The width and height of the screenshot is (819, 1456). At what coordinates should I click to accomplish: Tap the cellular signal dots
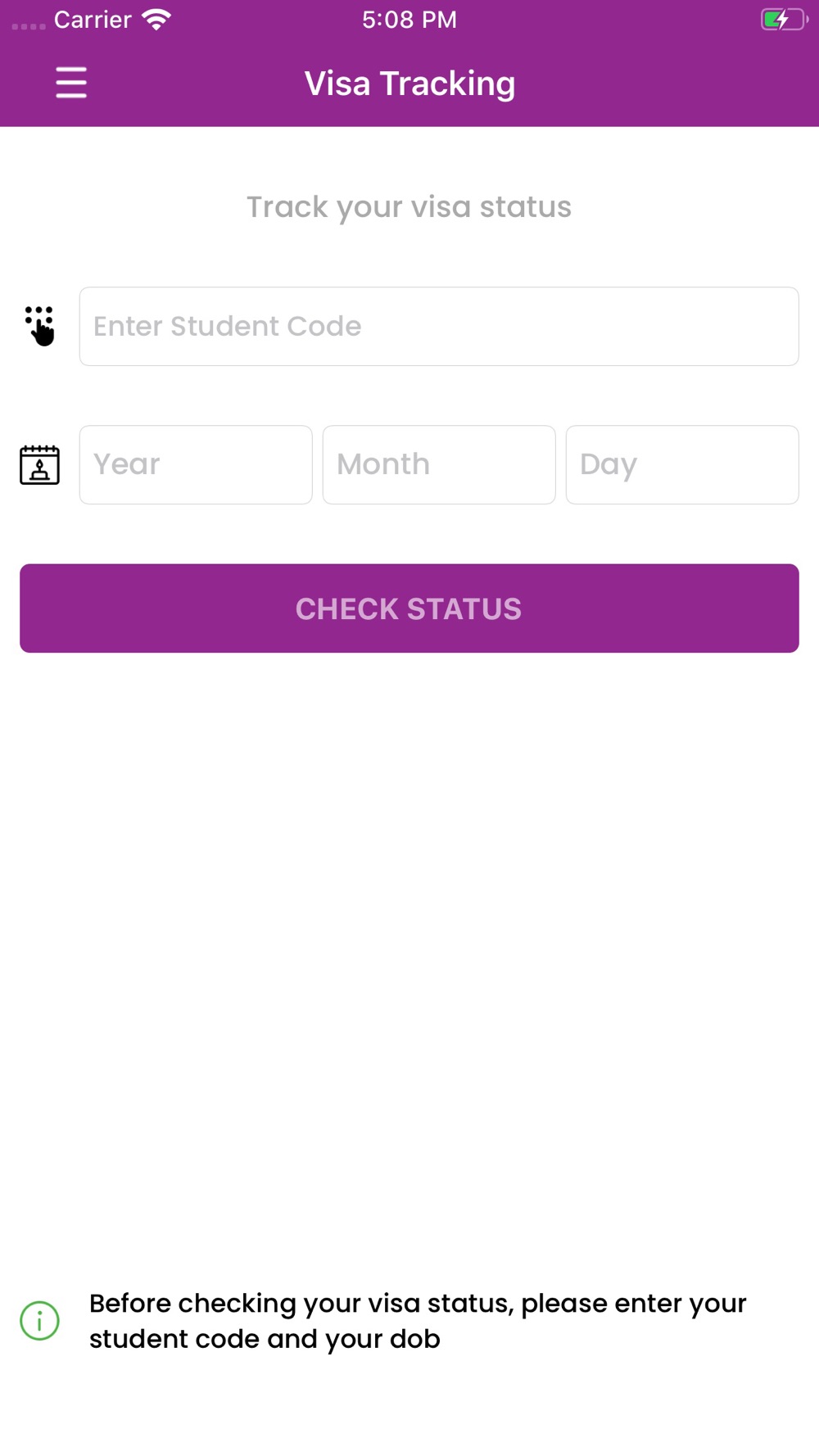pos(29,26)
